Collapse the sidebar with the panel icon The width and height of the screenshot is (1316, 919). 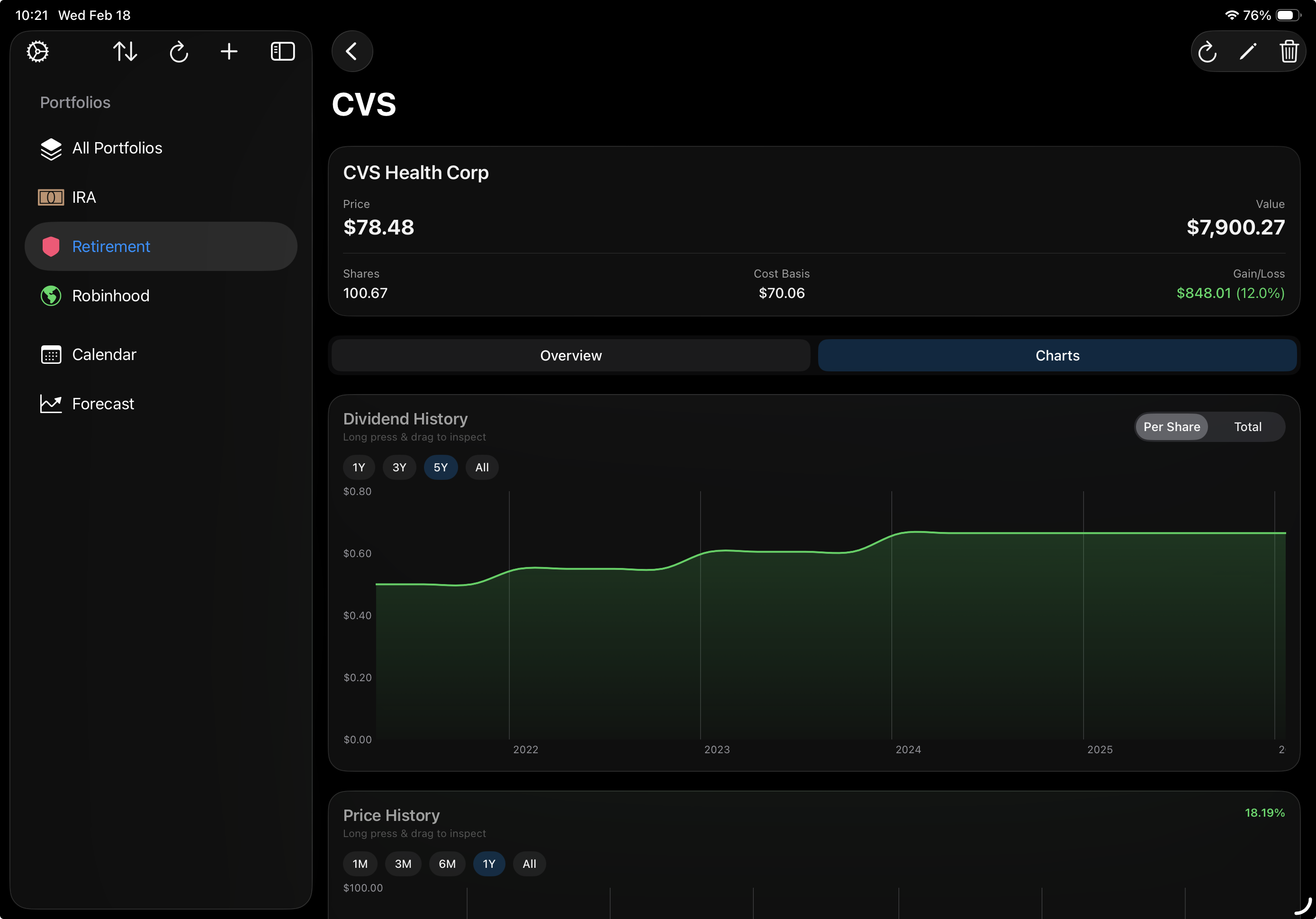tap(282, 52)
